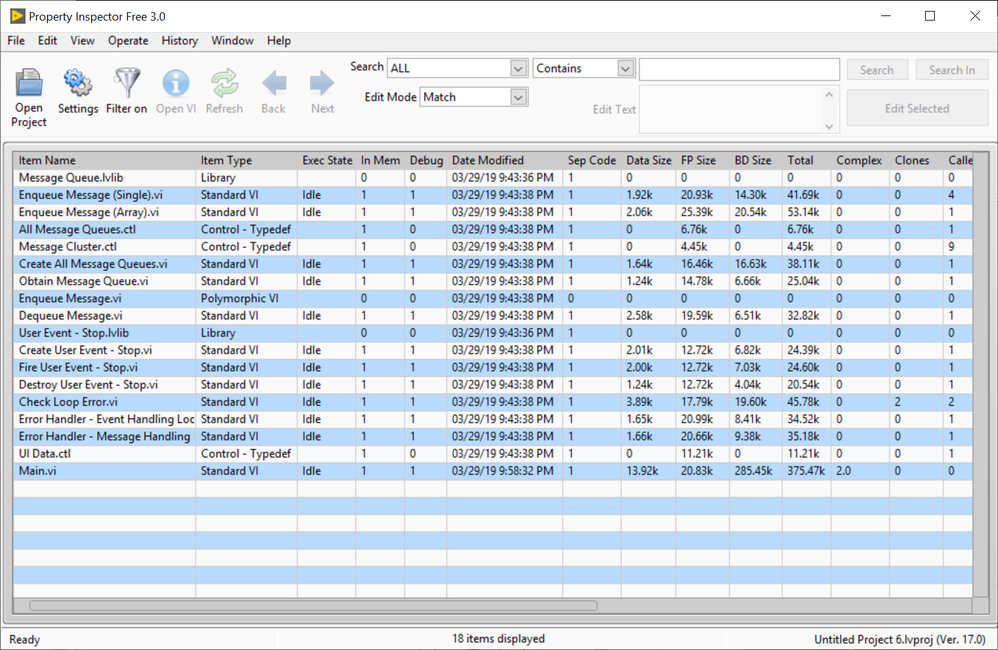This screenshot has width=998, height=650.
Task: Select the Dequeue Message.vi row
Action: [493, 315]
